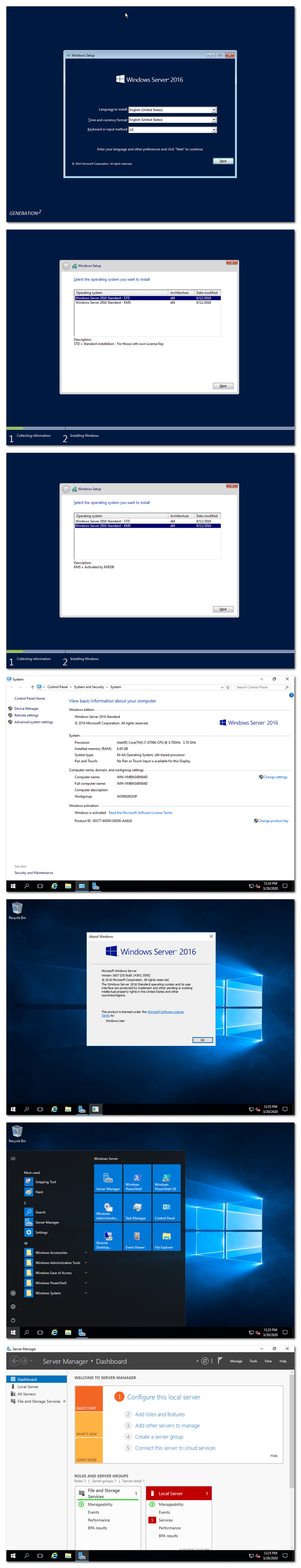The width and height of the screenshot is (301, 1568).
Task: Open the File Explorer tile
Action: point(166,1236)
